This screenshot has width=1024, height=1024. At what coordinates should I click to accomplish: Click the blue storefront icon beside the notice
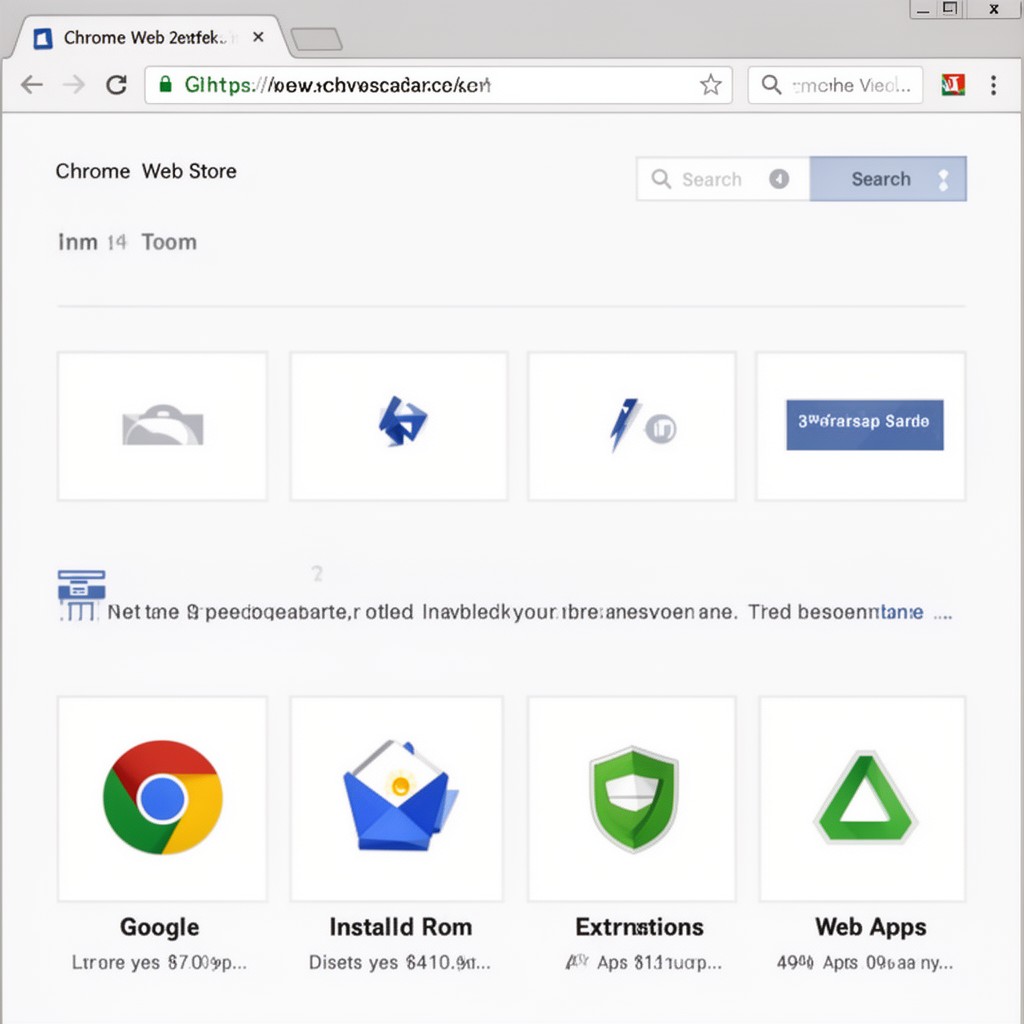click(x=81, y=595)
